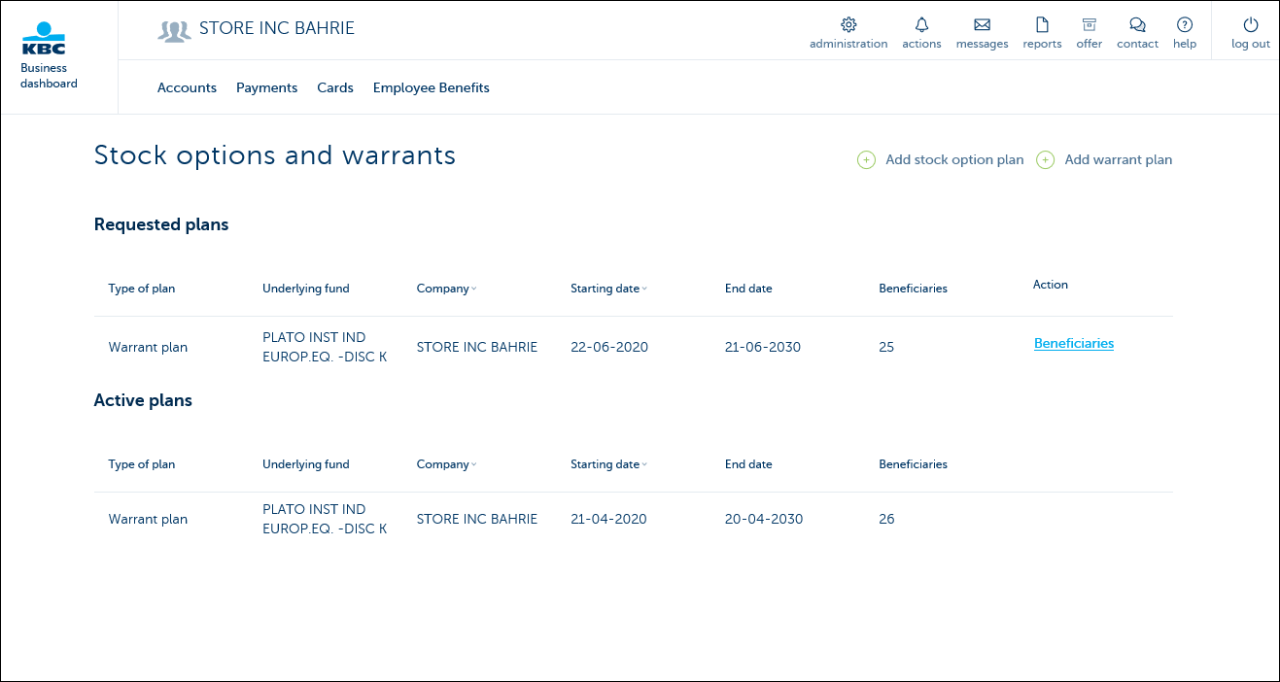Select the Employee Benefits menu item
1280x682 pixels.
coord(430,87)
